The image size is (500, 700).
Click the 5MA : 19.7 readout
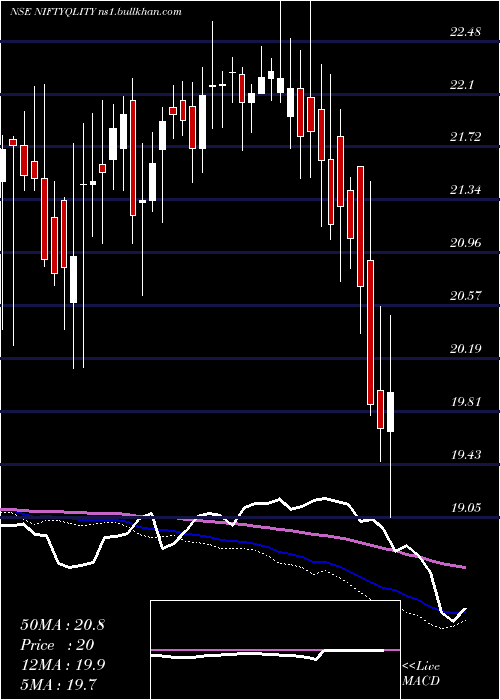[58, 685]
